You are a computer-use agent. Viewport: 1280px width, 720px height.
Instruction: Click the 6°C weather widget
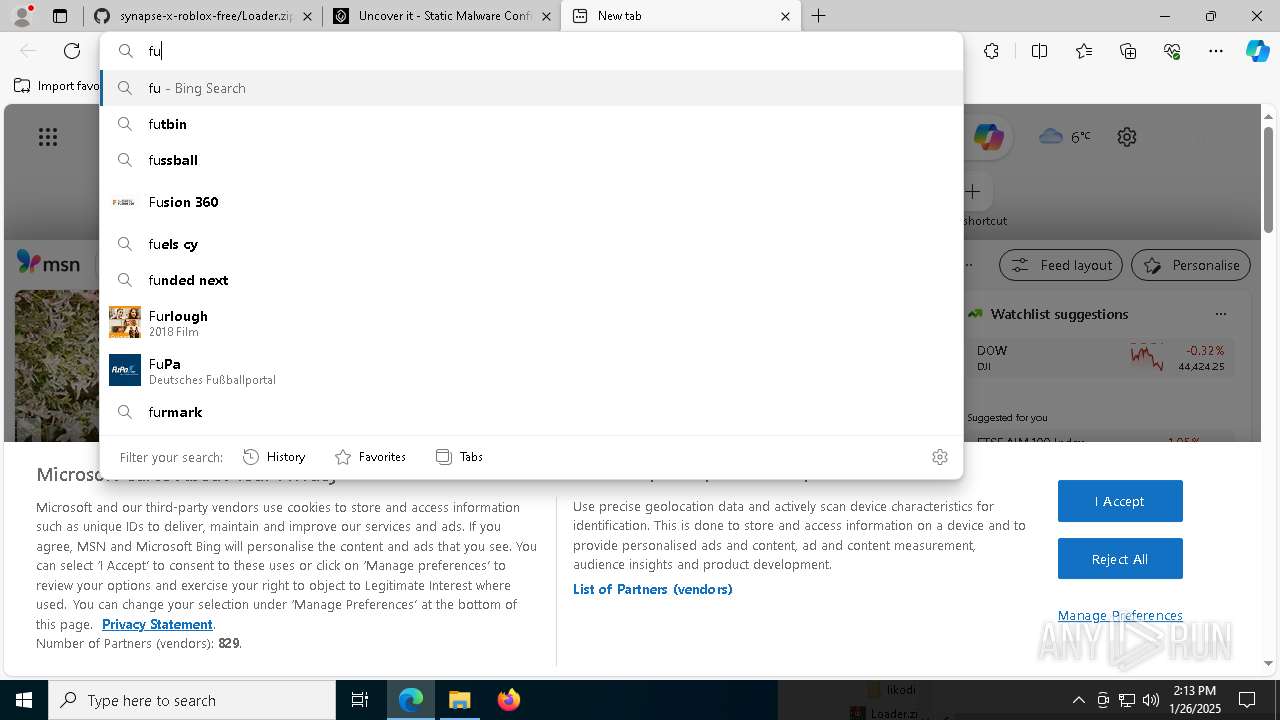[1065, 137]
